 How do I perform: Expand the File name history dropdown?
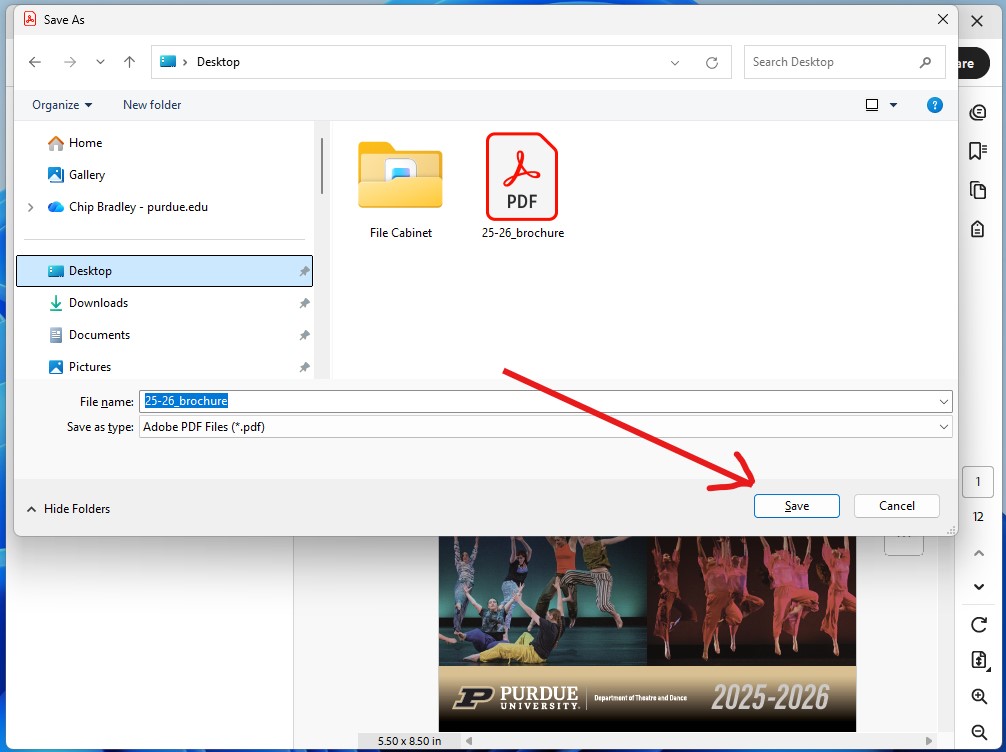944,401
